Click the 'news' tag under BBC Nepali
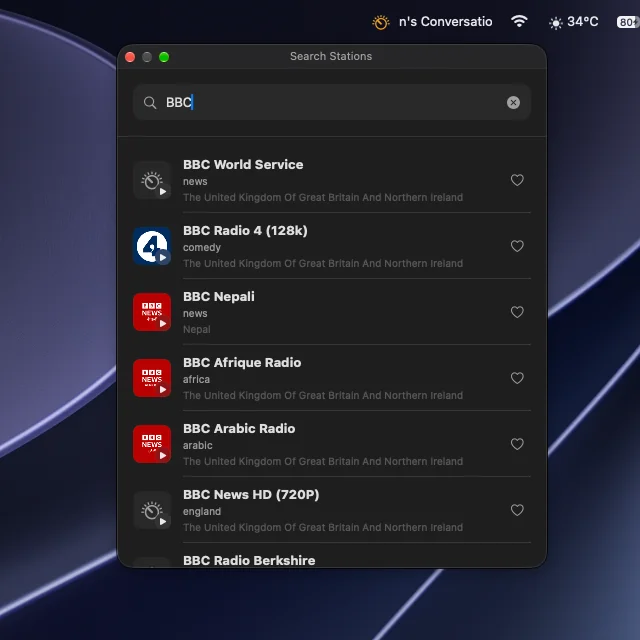Screen dimensions: 640x640 coord(195,313)
